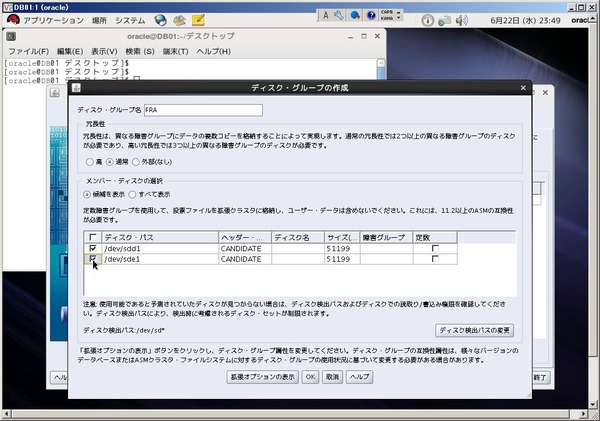The width and height of the screenshot is (600, 421).
Task: Click the 取消 button
Action: tap(333, 377)
